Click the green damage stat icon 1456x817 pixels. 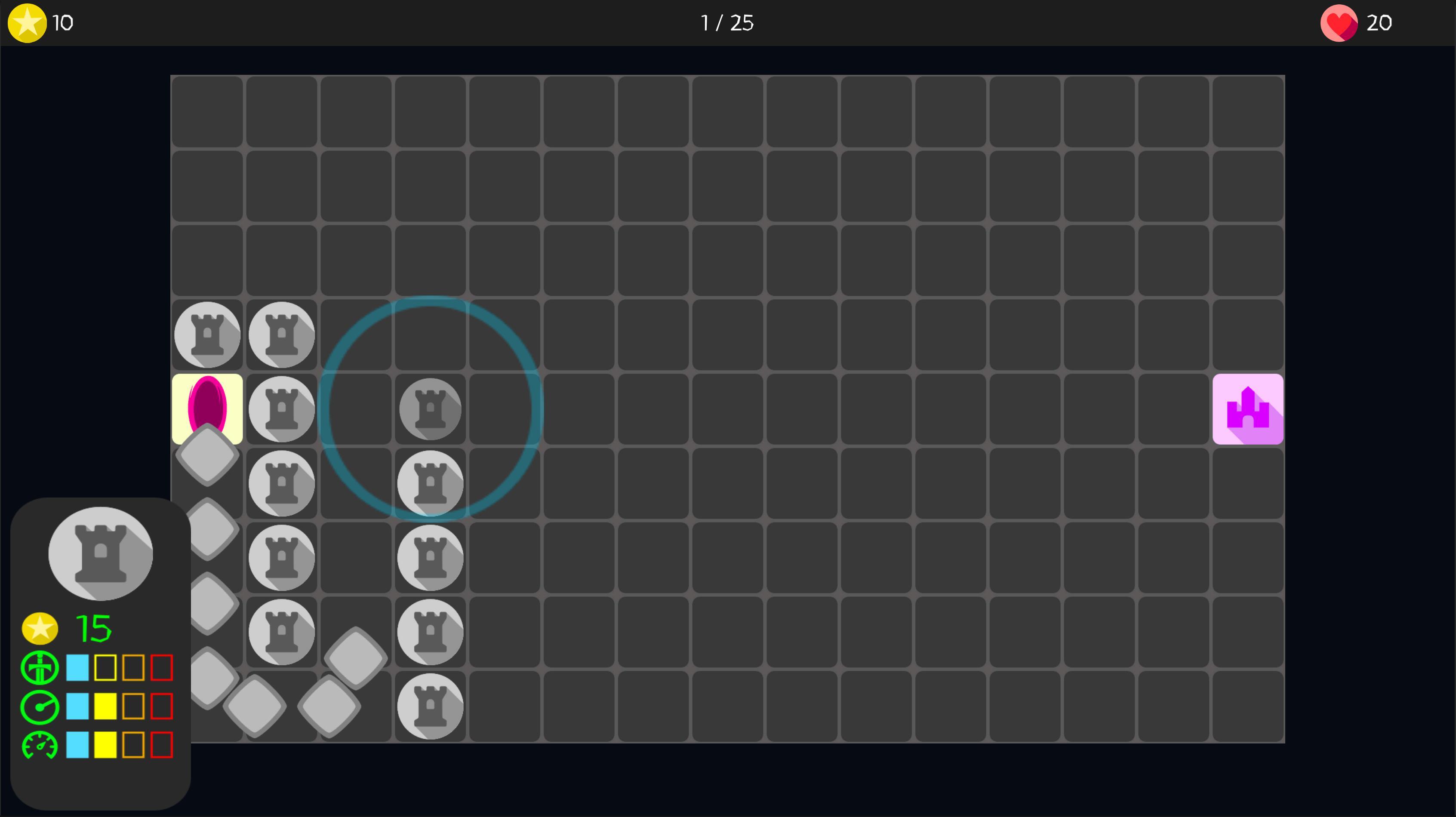click(x=40, y=668)
